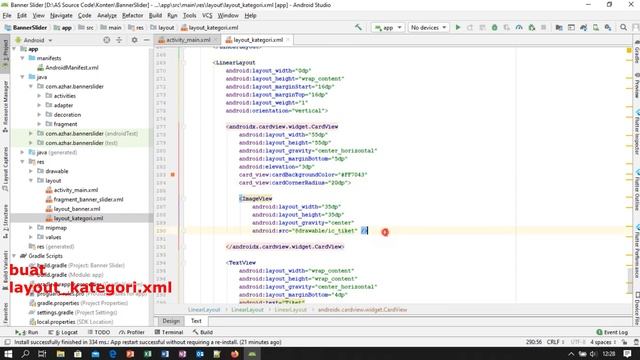Open Project Structure folder icon in toolbar

coord(559,27)
